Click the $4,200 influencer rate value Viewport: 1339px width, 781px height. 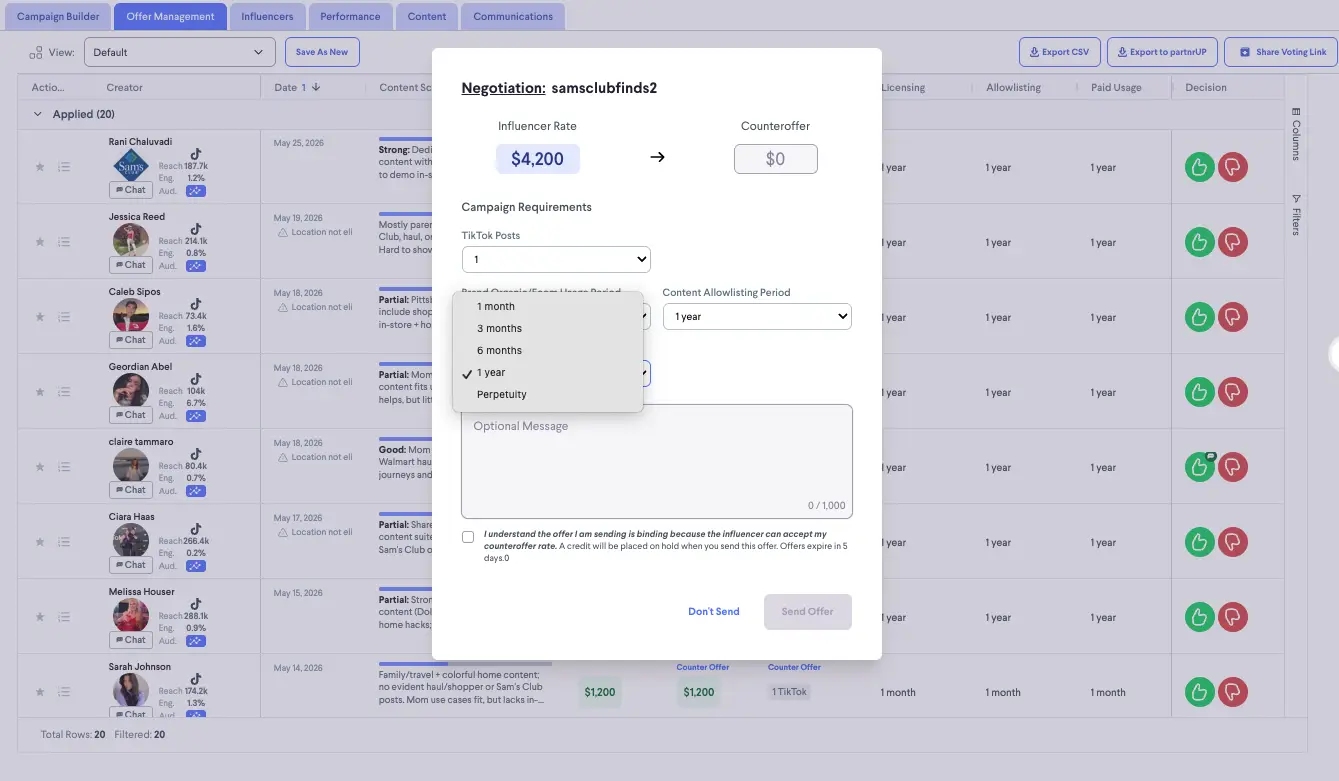coord(537,159)
